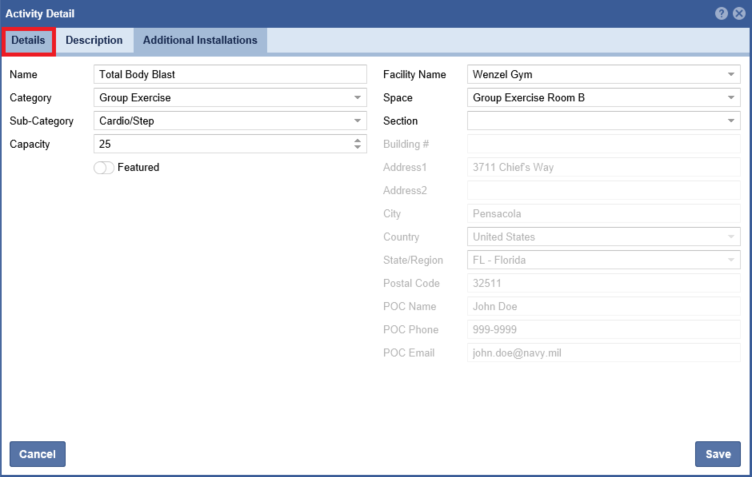
Task: Click the Postal Code field
Action: point(604,283)
